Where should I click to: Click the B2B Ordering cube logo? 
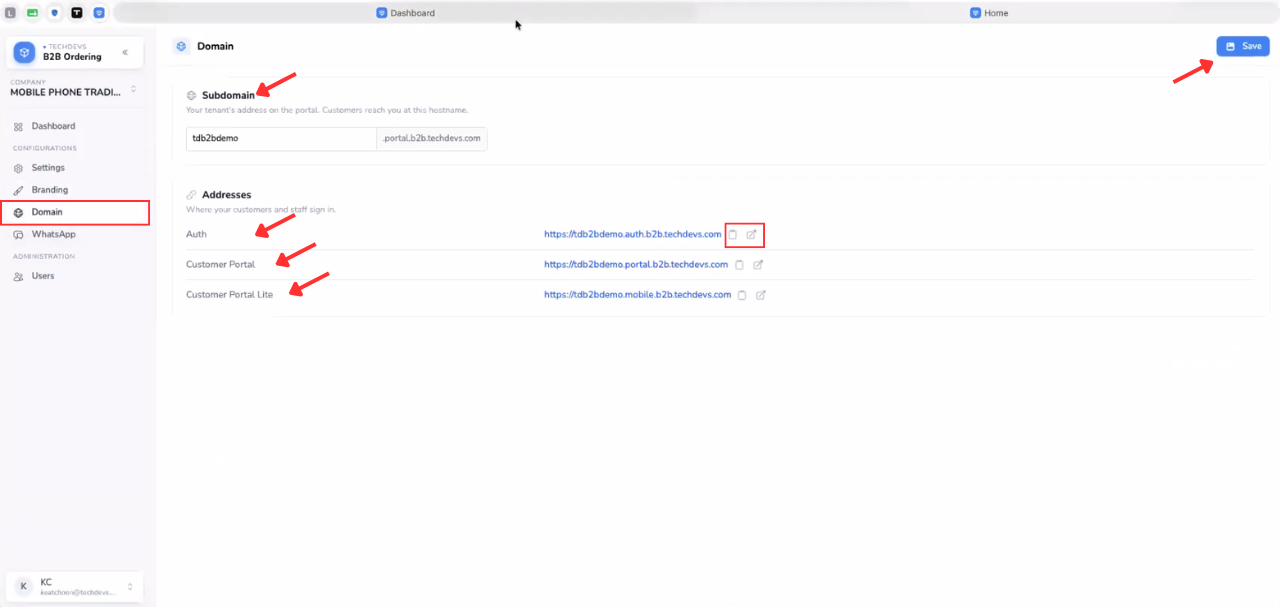point(24,52)
